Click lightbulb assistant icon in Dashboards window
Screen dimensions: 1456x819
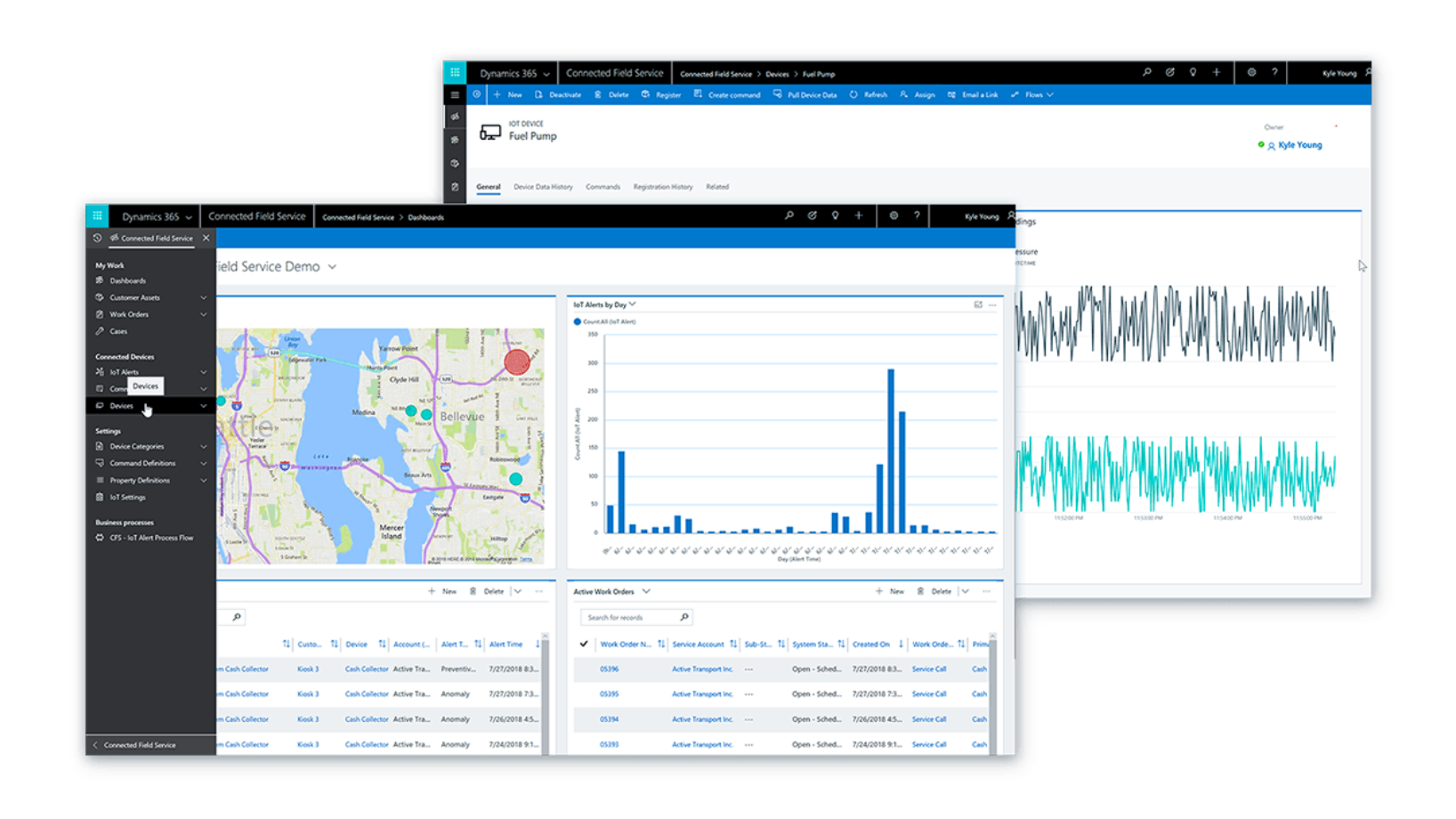[x=835, y=215]
